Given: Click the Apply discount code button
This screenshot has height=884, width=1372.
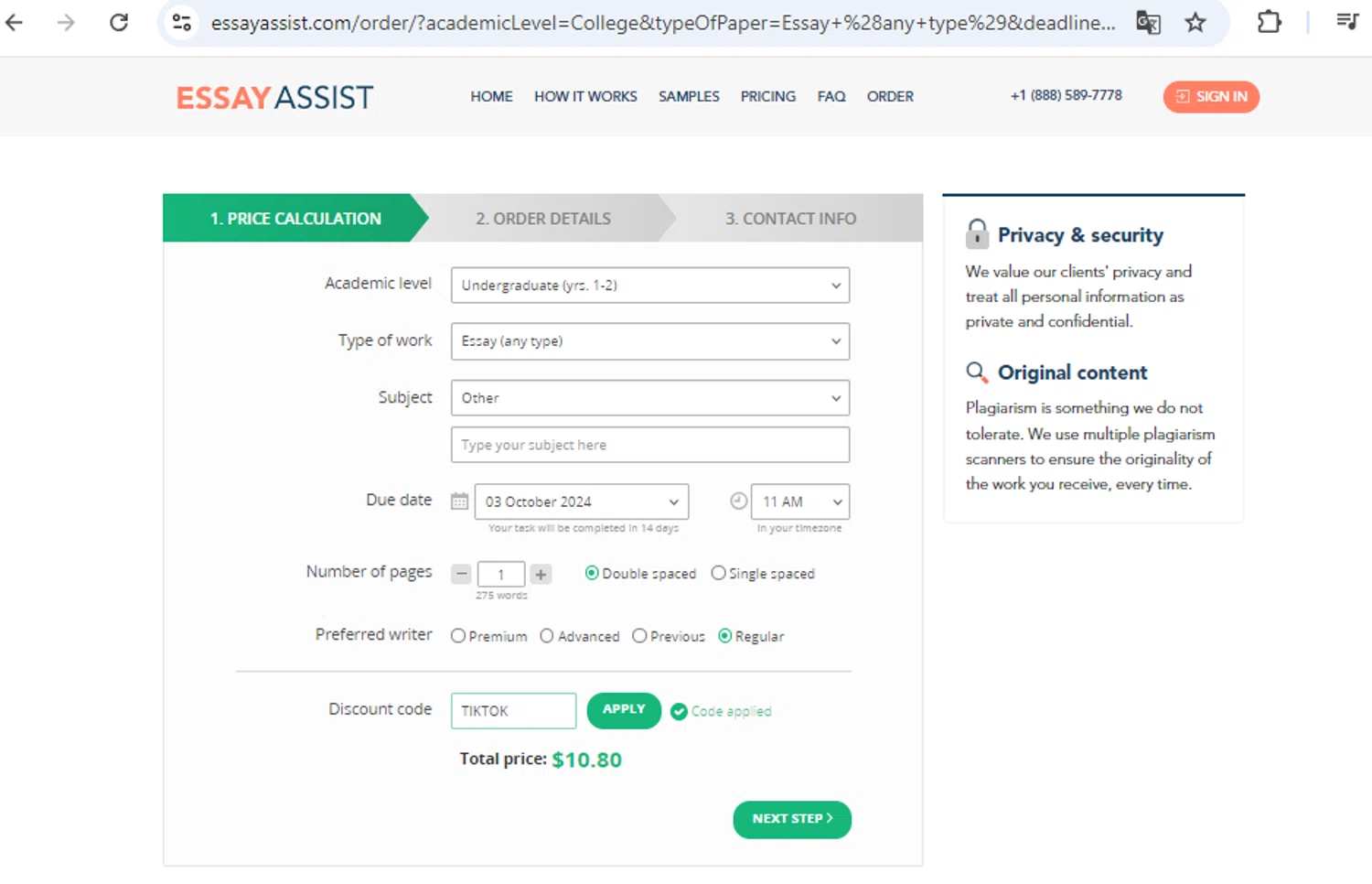Looking at the screenshot, I should [x=624, y=710].
